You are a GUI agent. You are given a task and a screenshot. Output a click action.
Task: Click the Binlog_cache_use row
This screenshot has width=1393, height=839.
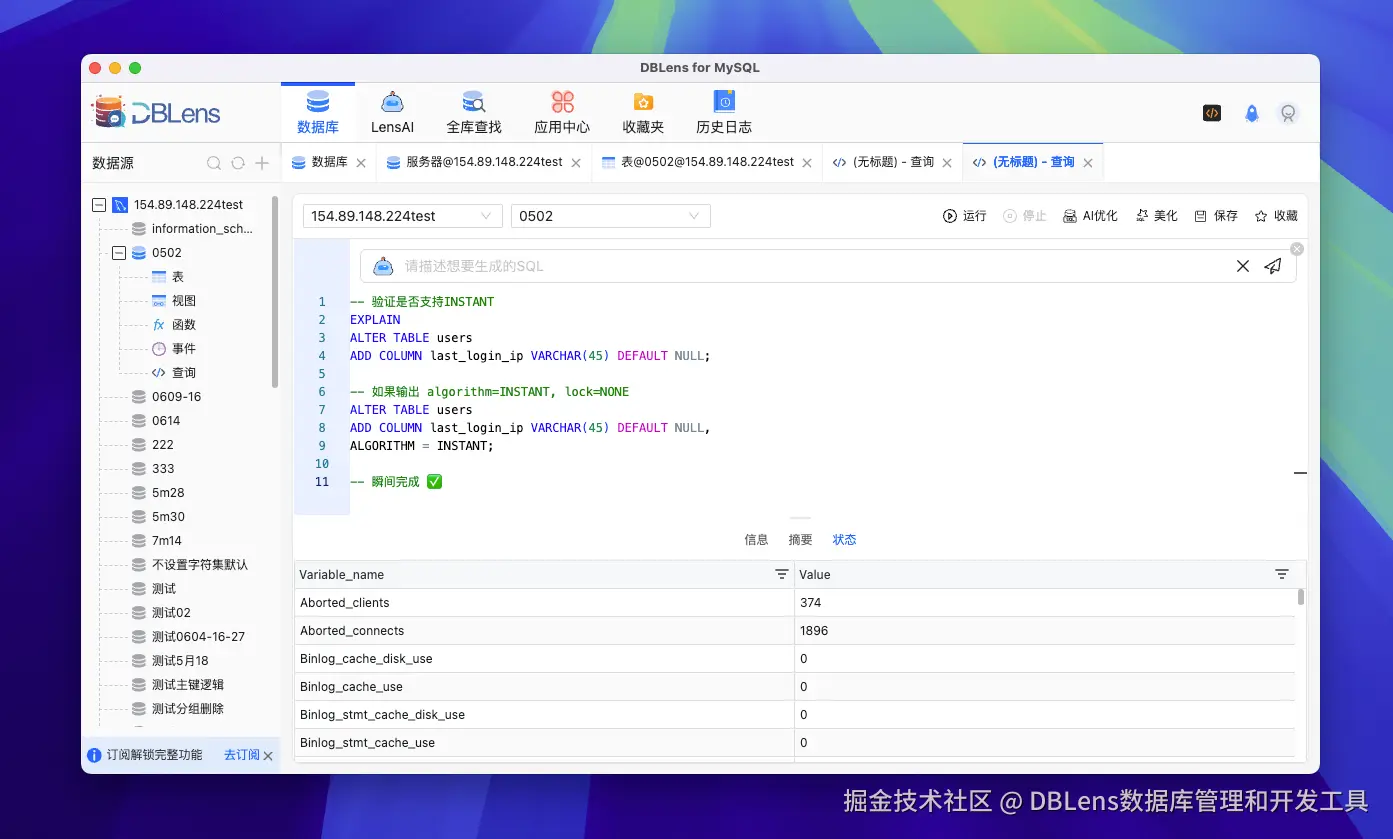coord(795,687)
